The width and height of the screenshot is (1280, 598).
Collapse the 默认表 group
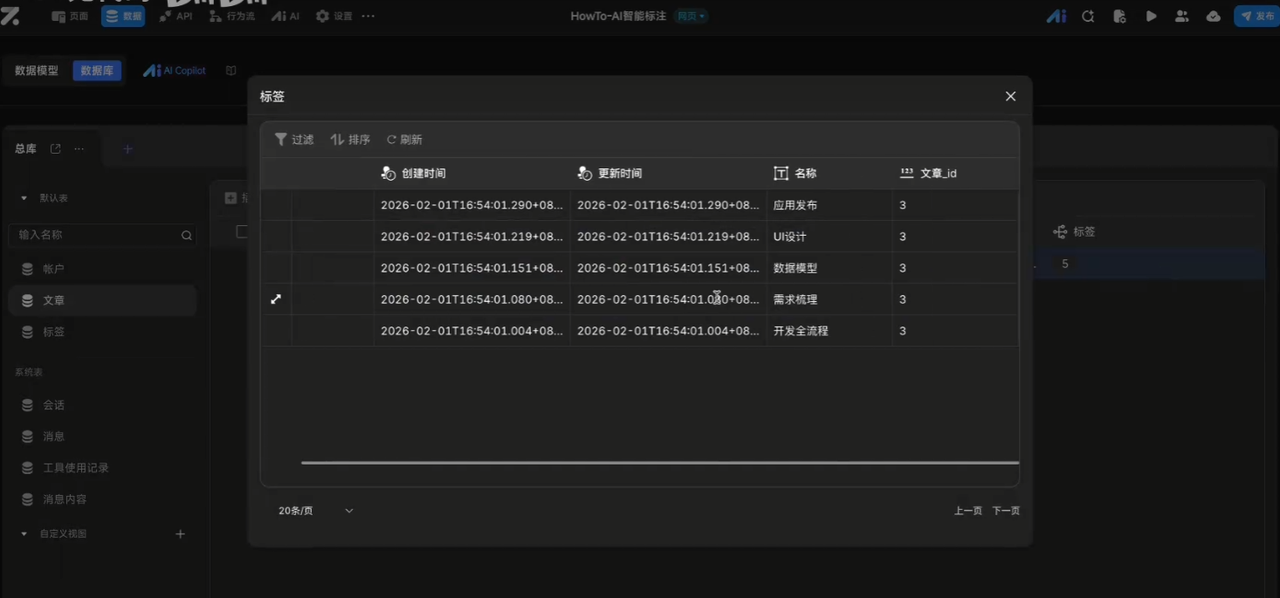[24, 198]
